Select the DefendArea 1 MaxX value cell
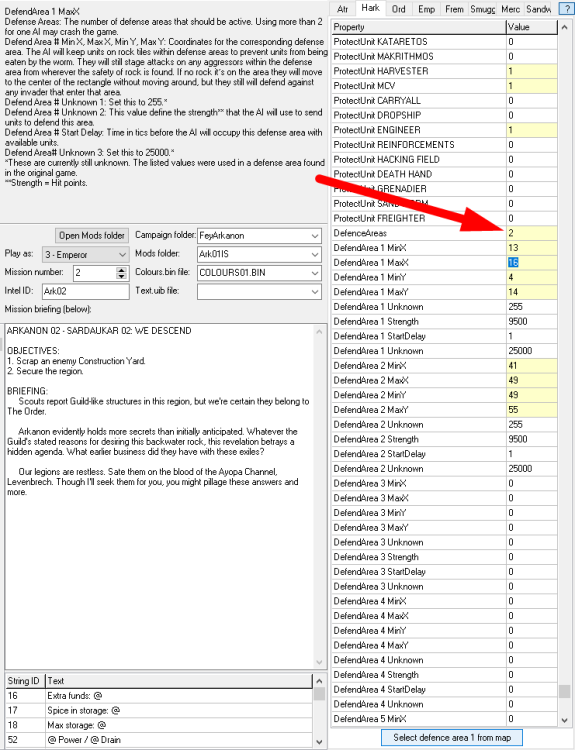Viewport: 575px width, 750px height. tap(531, 263)
